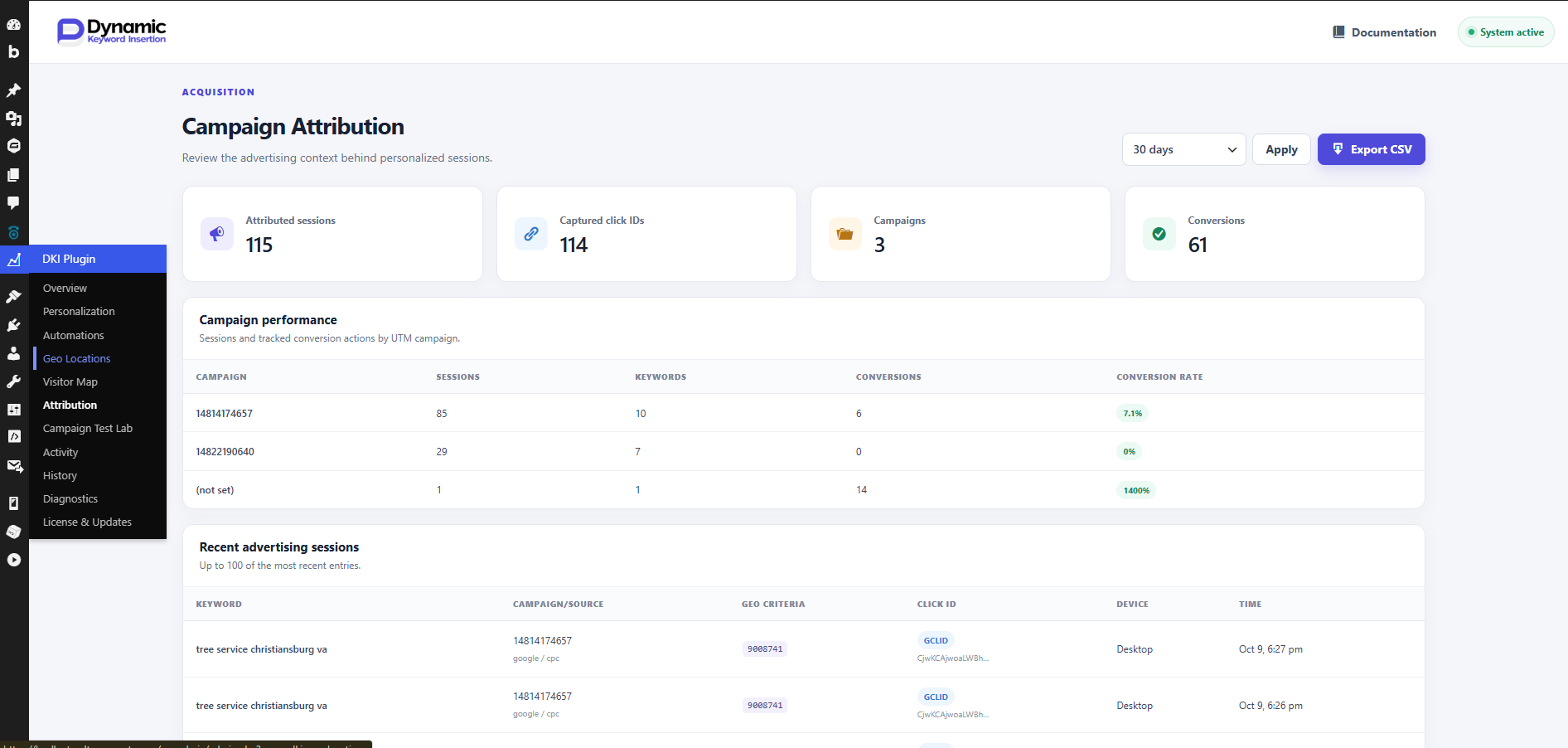
Task: Open the Visitor Map page
Action: [x=70, y=381]
